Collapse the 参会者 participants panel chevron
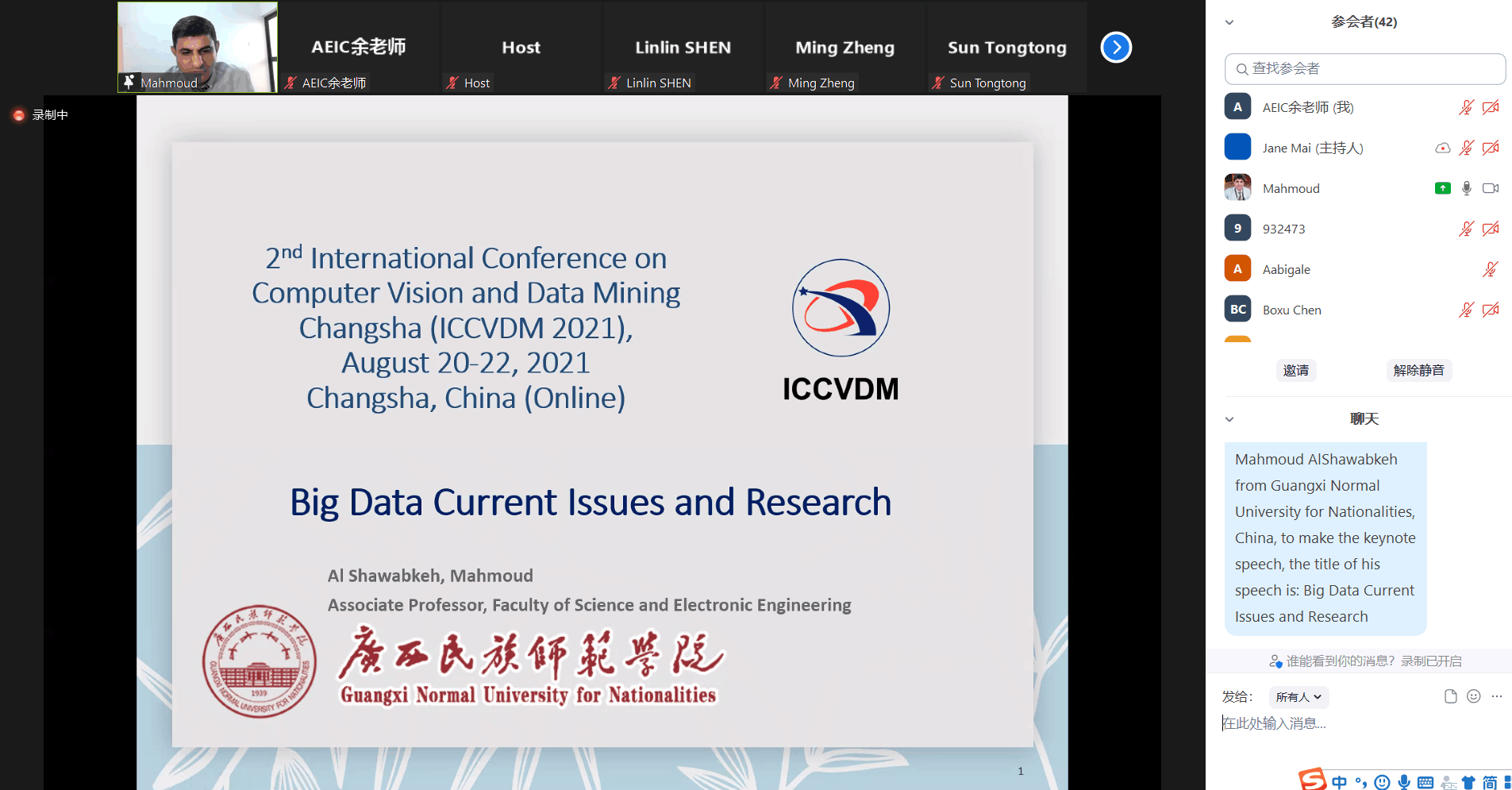Image resolution: width=1512 pixels, height=790 pixels. click(x=1229, y=22)
